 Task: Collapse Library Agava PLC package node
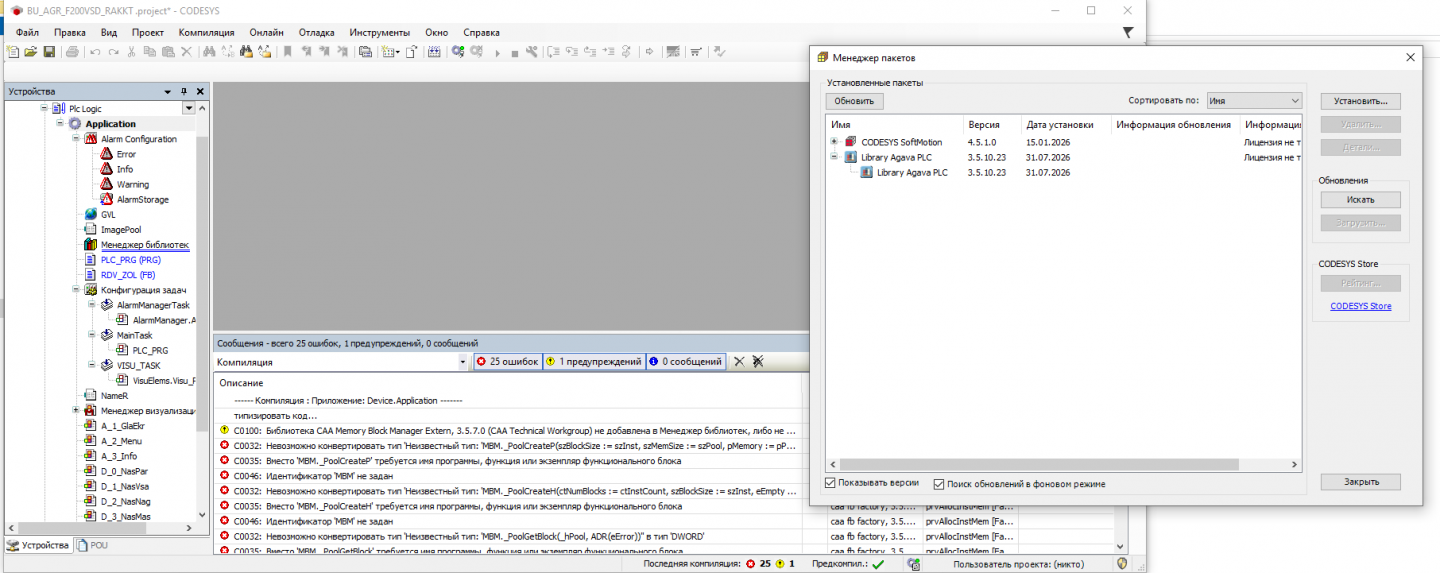834,157
